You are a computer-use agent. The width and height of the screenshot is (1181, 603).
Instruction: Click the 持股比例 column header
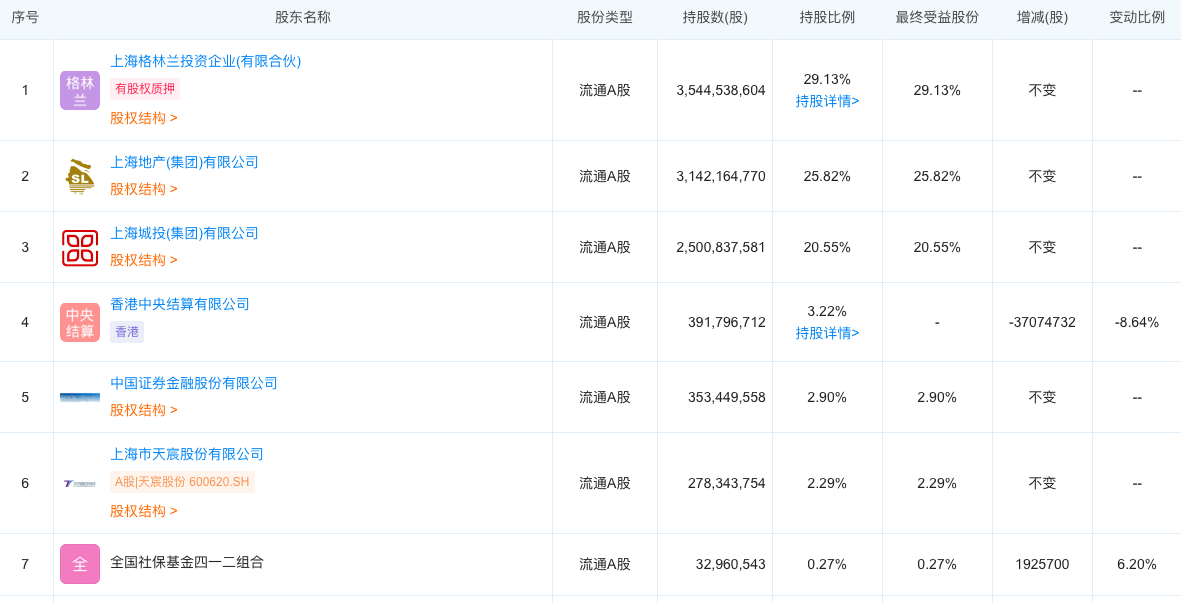(827, 17)
